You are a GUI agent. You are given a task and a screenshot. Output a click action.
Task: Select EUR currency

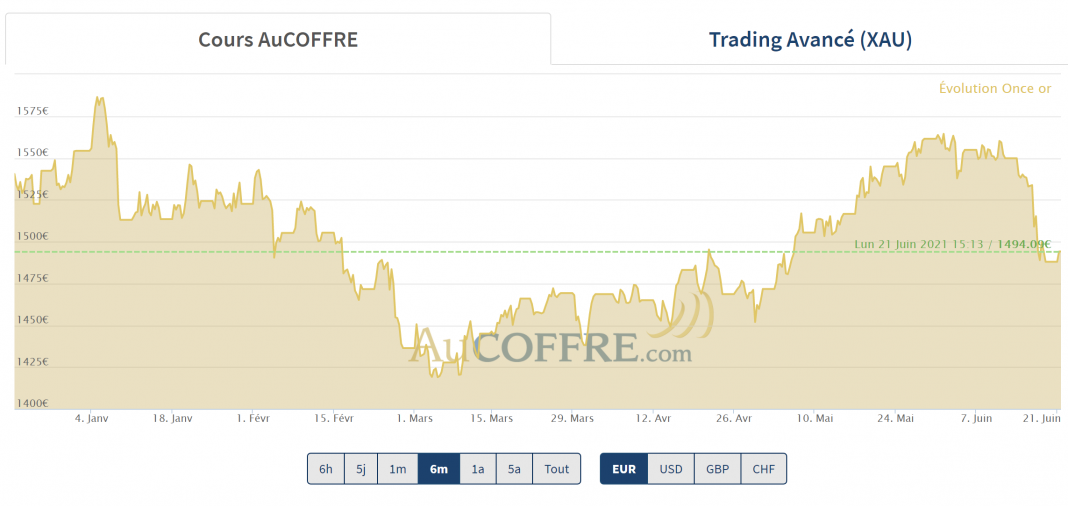pyautogui.click(x=624, y=469)
